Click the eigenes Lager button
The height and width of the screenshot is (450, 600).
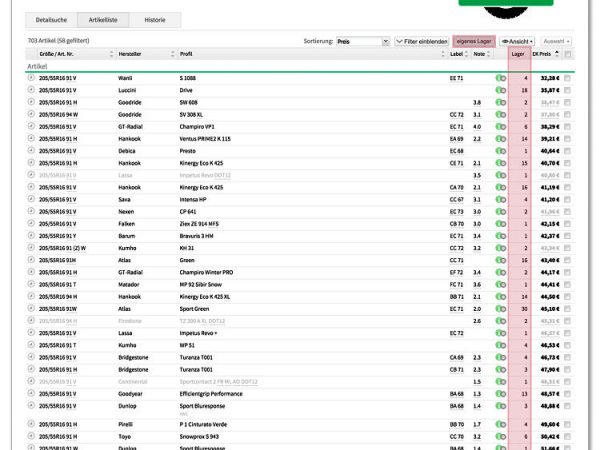click(x=474, y=41)
